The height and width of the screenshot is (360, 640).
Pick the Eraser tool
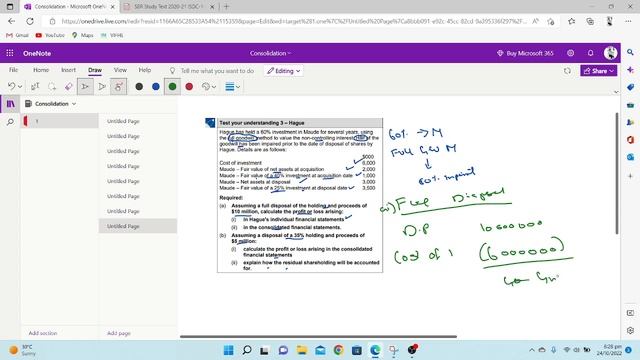68,86
